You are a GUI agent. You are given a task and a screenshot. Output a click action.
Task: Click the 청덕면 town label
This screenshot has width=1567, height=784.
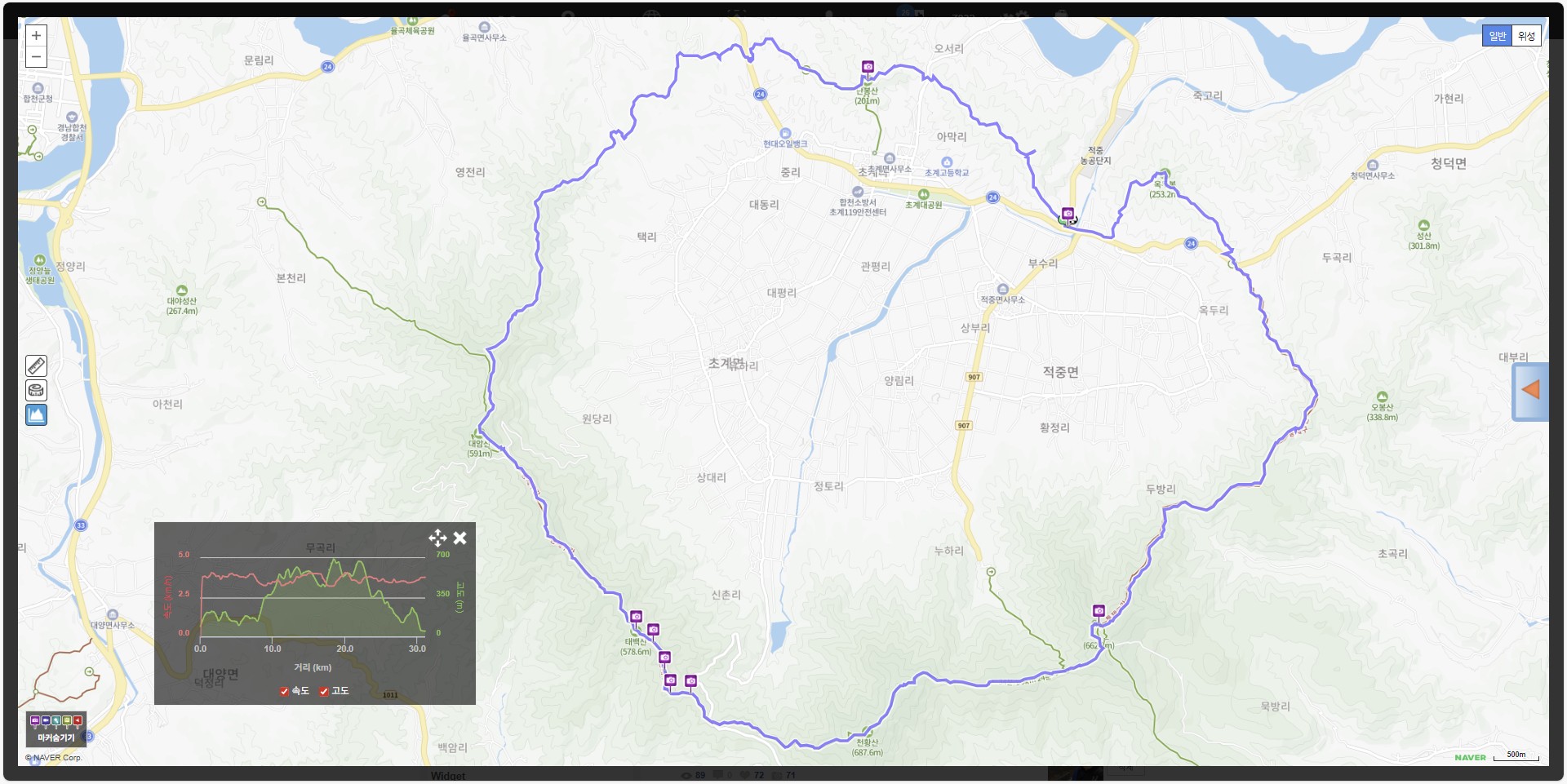1449,163
